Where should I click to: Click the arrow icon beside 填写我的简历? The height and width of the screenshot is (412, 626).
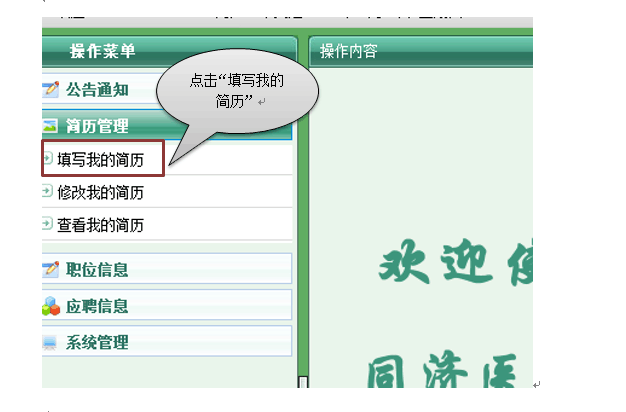47,158
